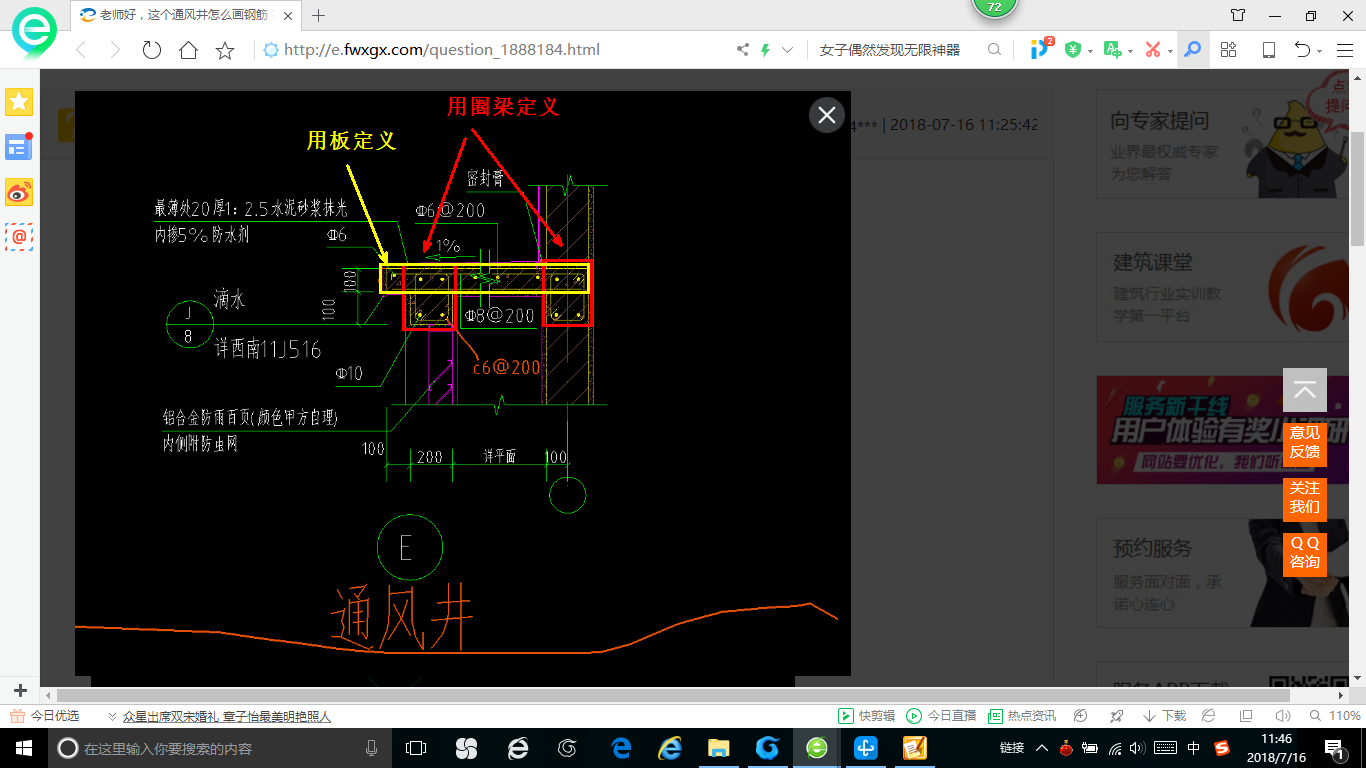Click the search box with suggested text

tap(890, 50)
